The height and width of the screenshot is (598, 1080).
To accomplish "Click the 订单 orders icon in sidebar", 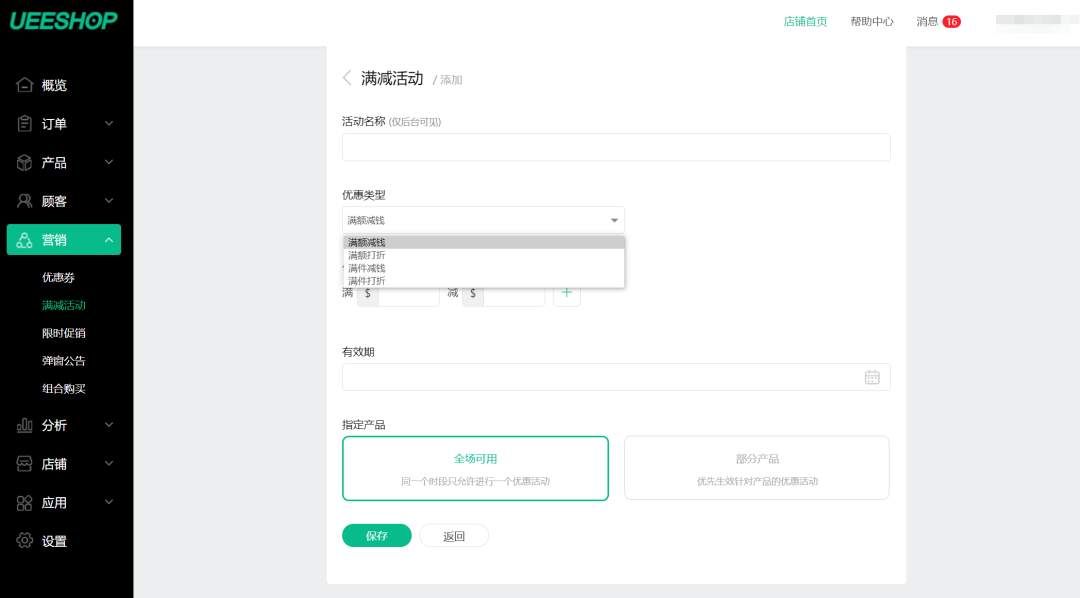I will click(x=25, y=123).
